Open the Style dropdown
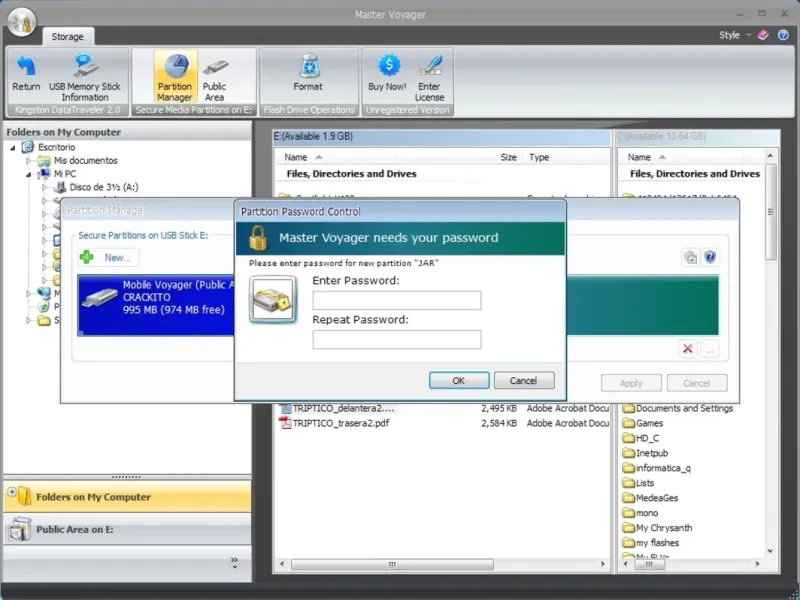Image resolution: width=800 pixels, height=600 pixels. tap(735, 35)
